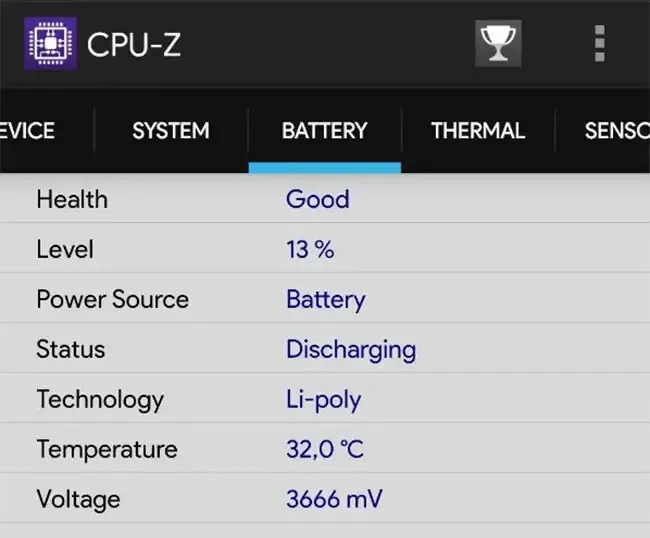Switch to the System tab
Image resolution: width=650 pixels, height=538 pixels.
[171, 131]
